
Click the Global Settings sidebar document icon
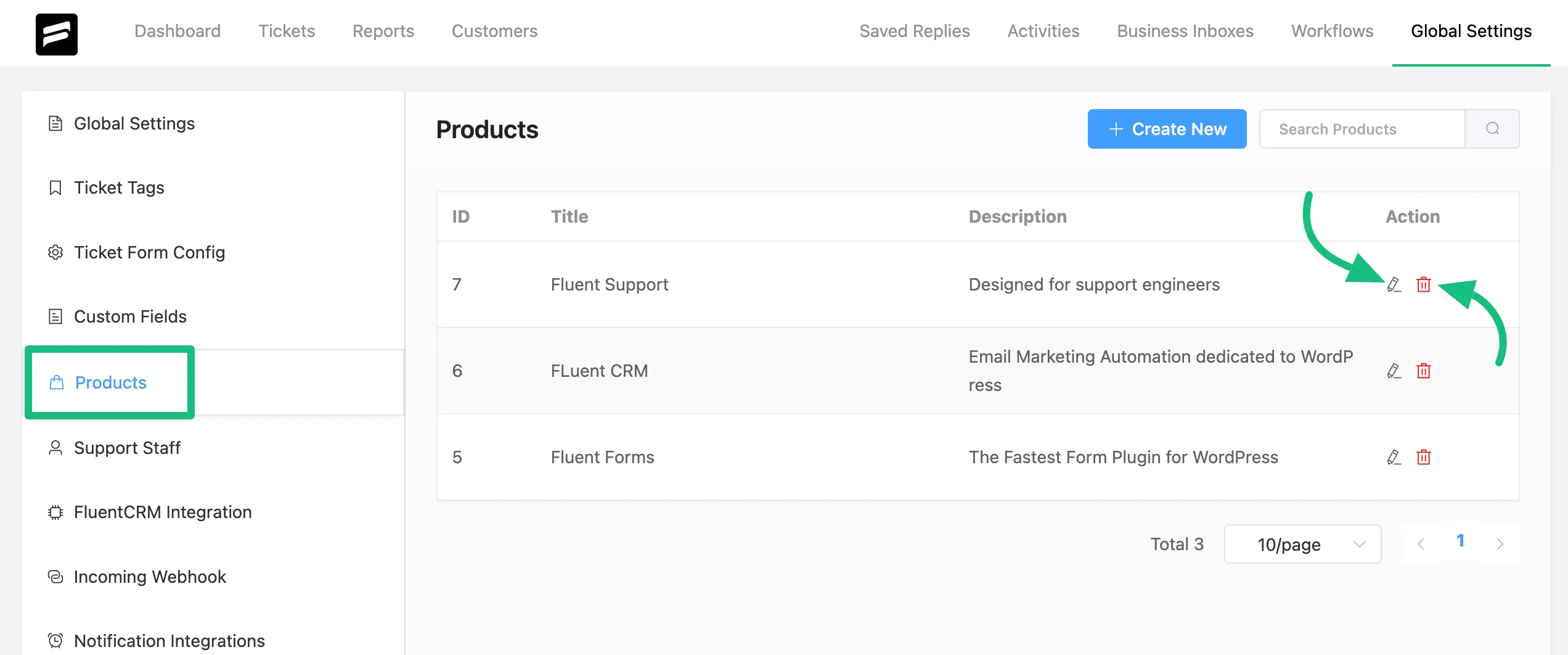[x=55, y=123]
